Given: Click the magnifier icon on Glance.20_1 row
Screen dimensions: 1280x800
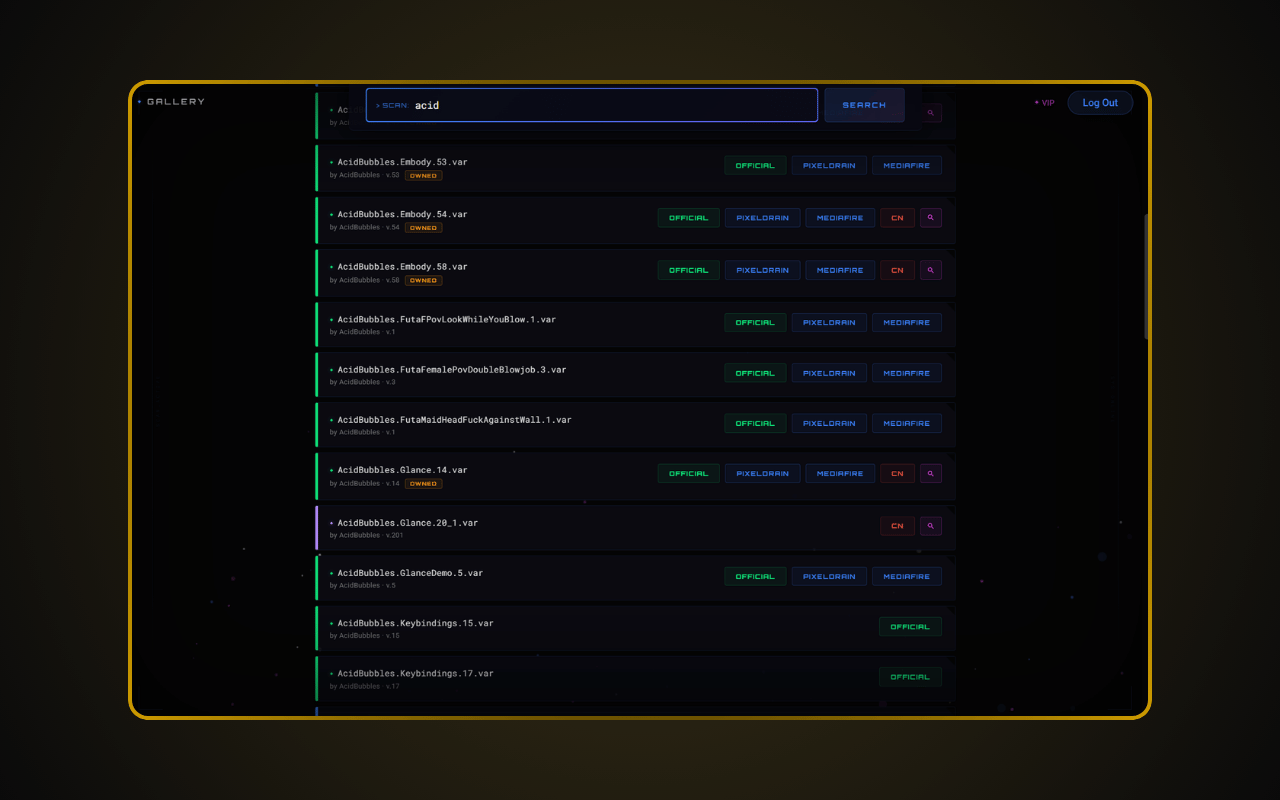Looking at the screenshot, I should point(930,526).
